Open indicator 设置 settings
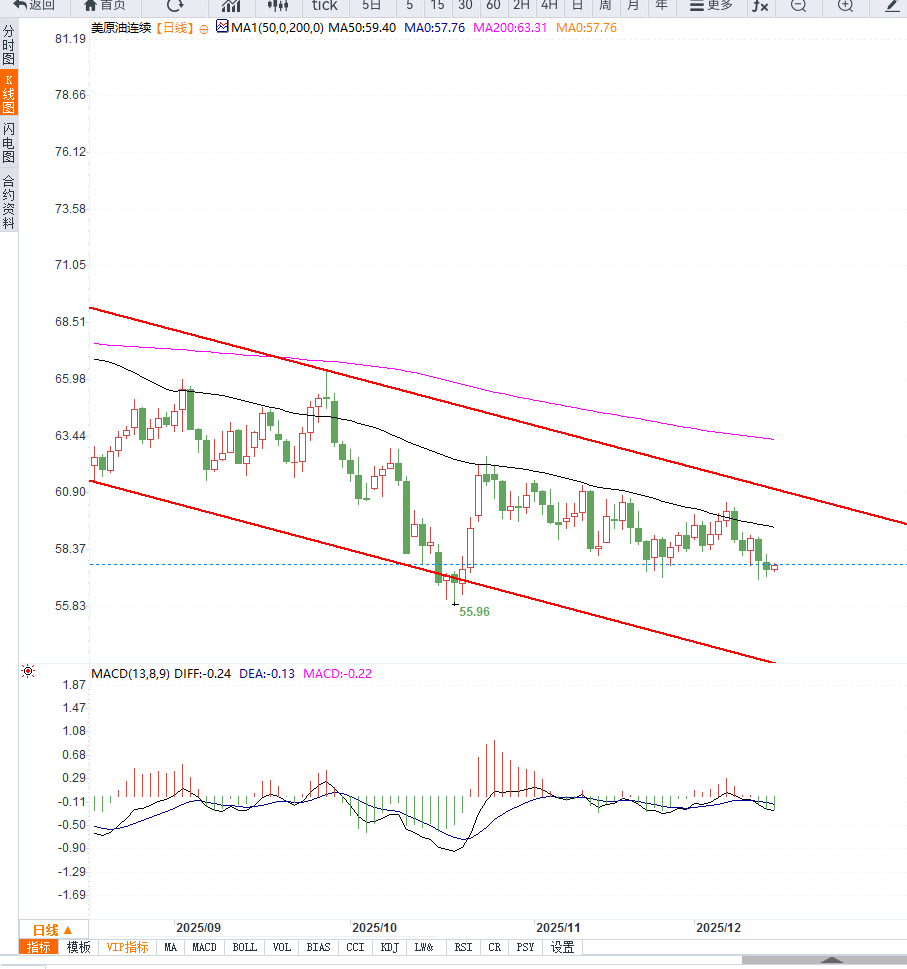The image size is (907, 969). pyautogui.click(x=562, y=947)
